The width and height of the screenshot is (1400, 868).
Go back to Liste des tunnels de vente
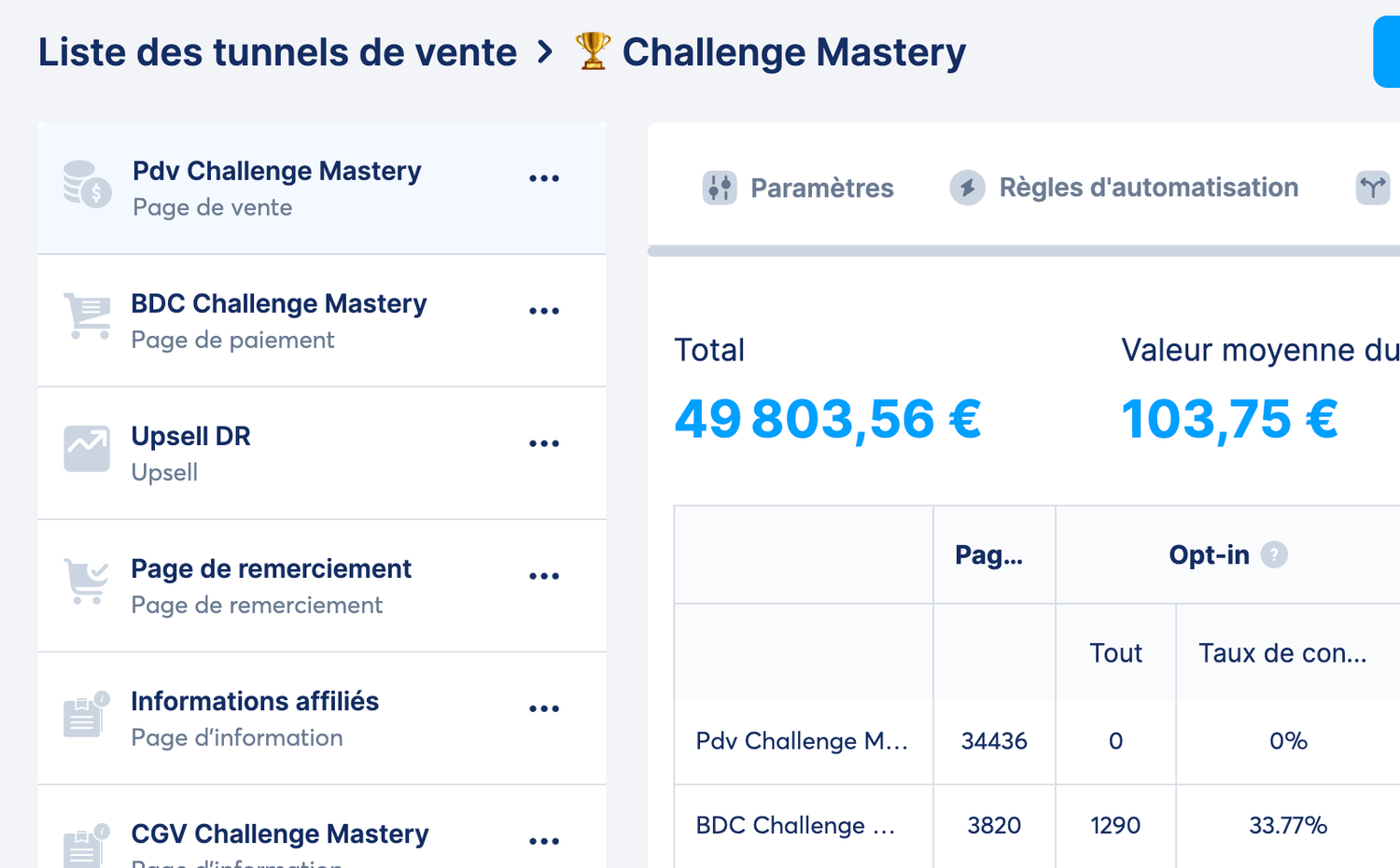[277, 52]
